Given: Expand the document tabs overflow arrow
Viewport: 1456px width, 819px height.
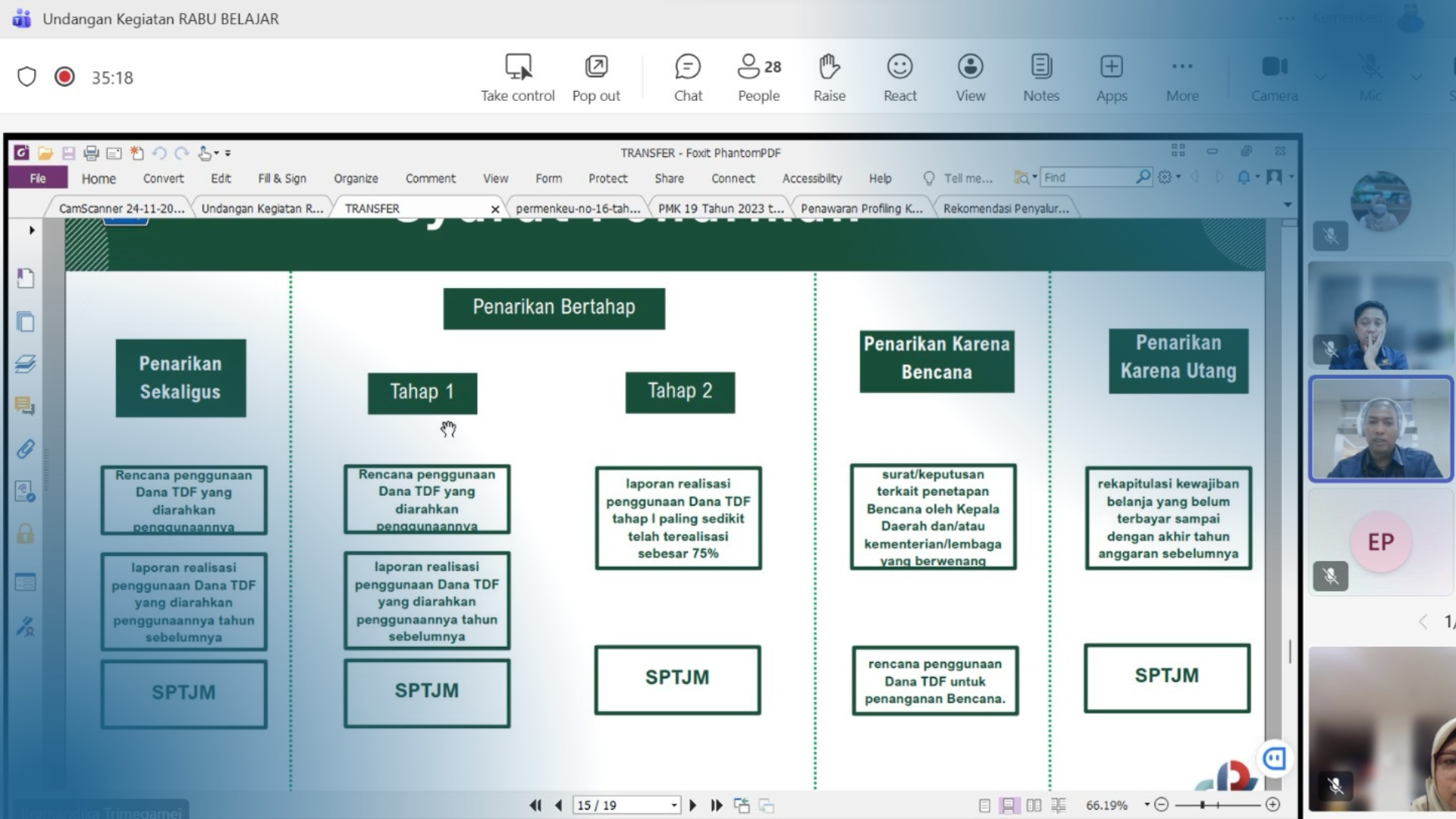Looking at the screenshot, I should point(1288,206).
